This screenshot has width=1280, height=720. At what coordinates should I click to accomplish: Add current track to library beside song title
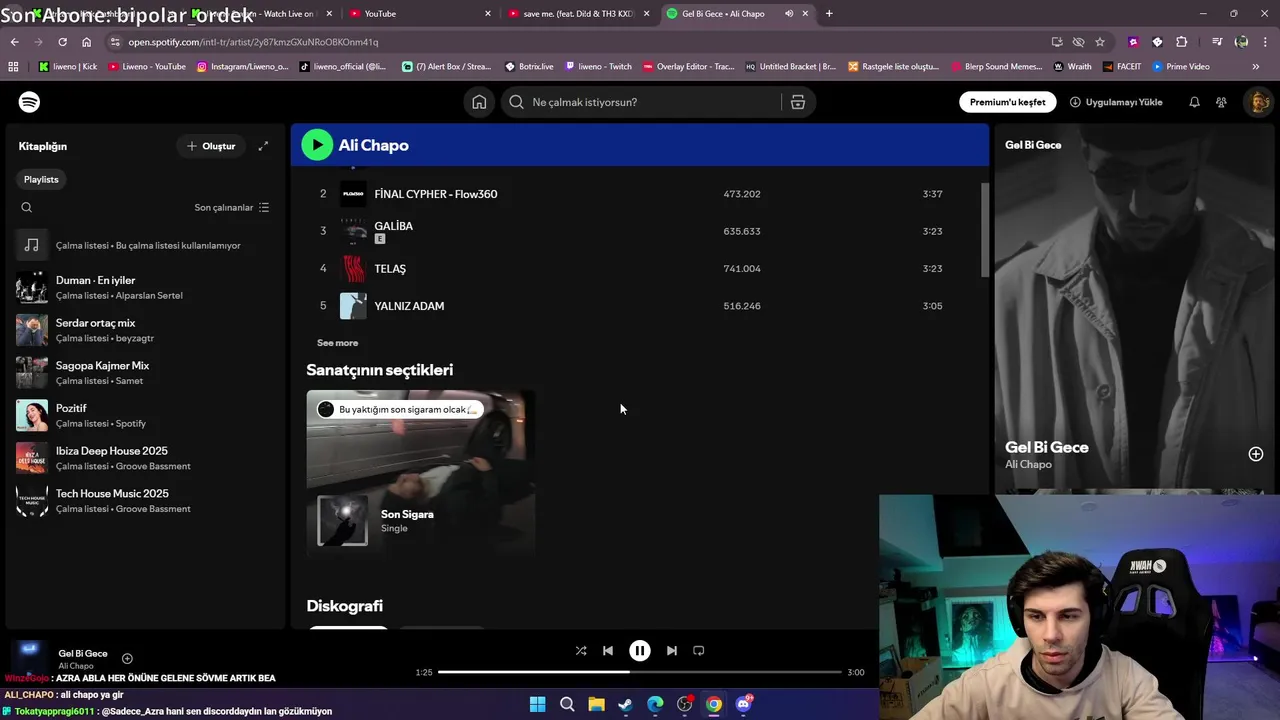(127, 658)
